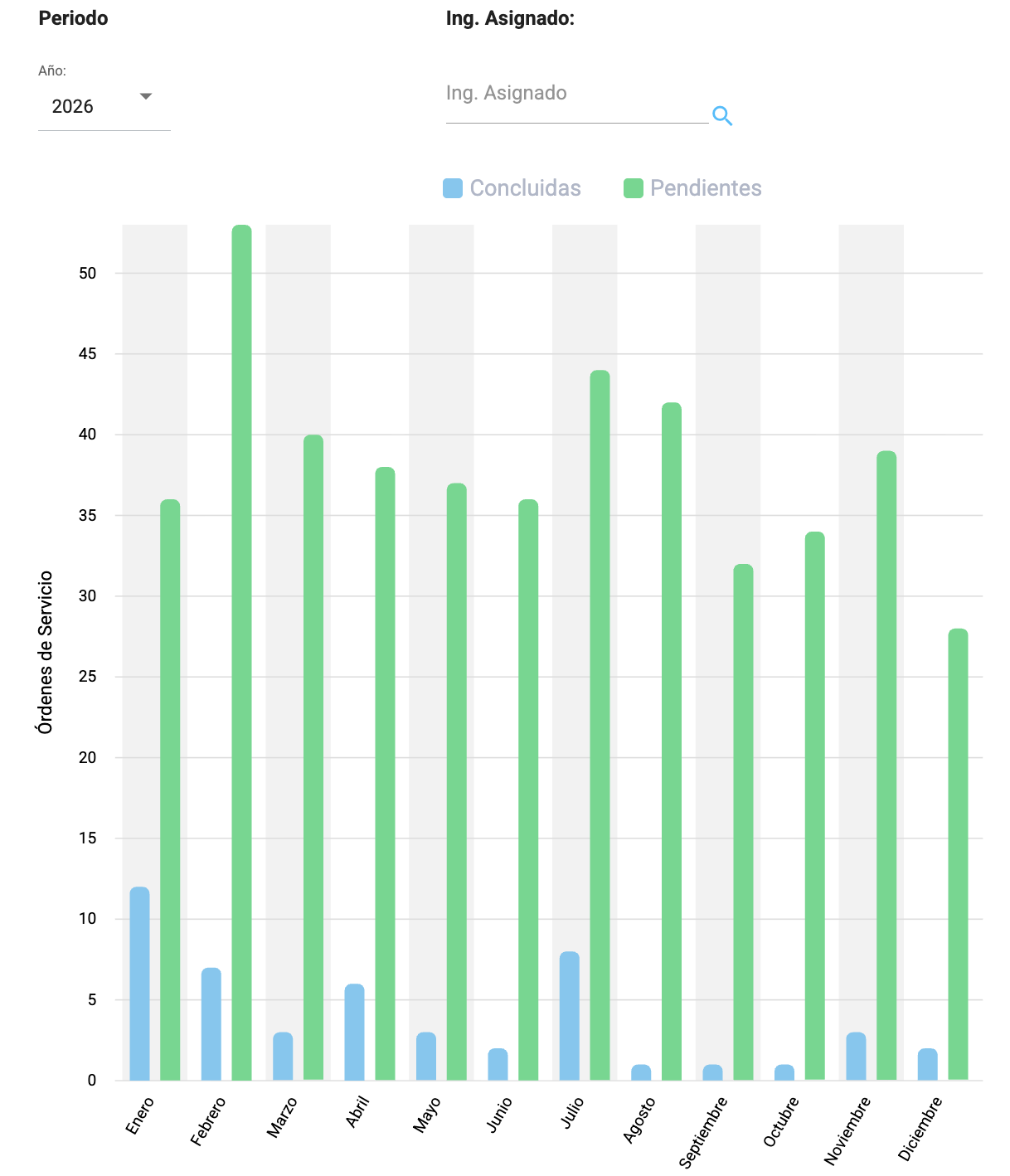Type in the Ing. Asignado field
Image resolution: width=1010 pixels, height=1176 pixels.
pyautogui.click(x=576, y=94)
